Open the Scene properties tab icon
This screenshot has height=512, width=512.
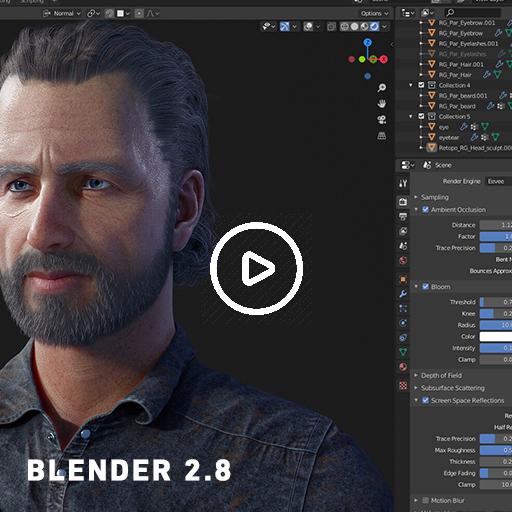pos(403,246)
